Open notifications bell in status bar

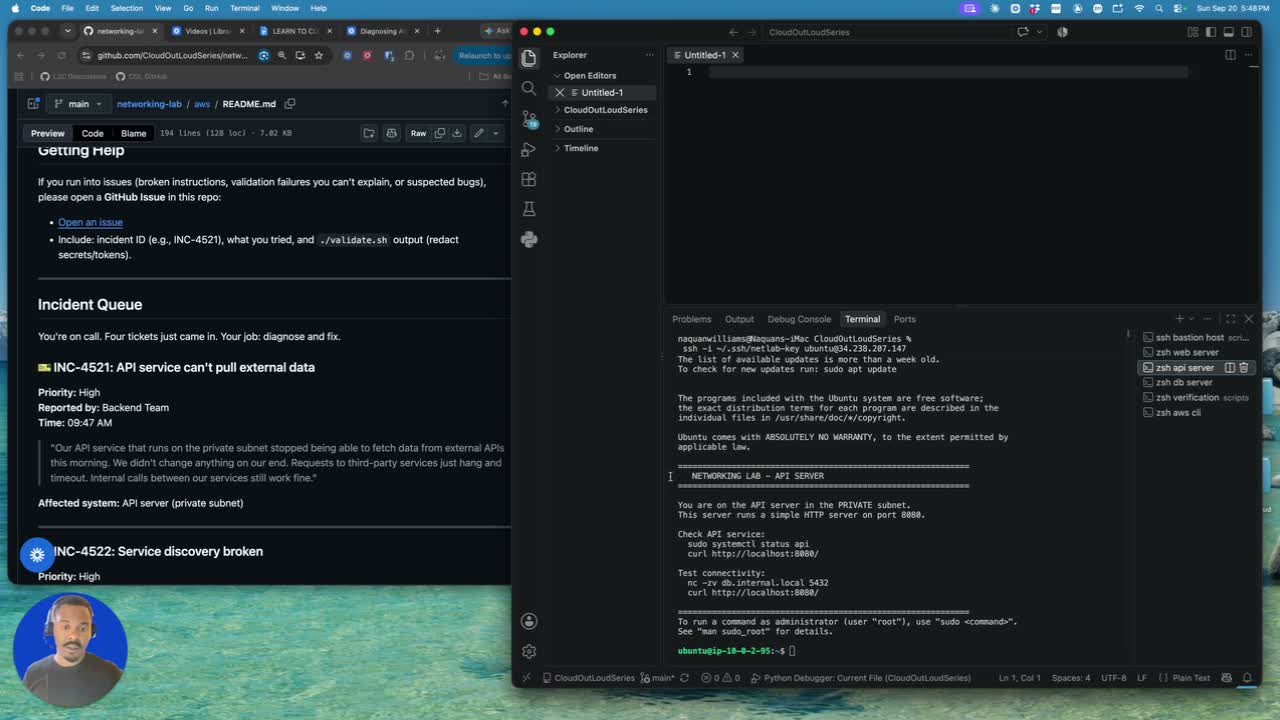[1247, 678]
